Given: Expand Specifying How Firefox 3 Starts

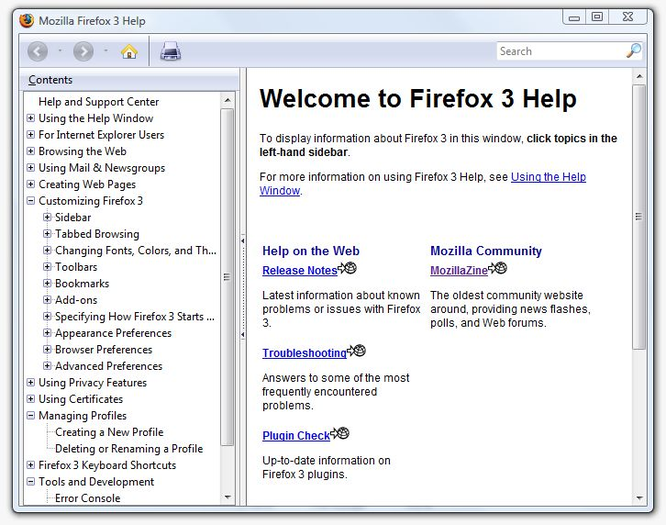Looking at the screenshot, I should [x=47, y=316].
